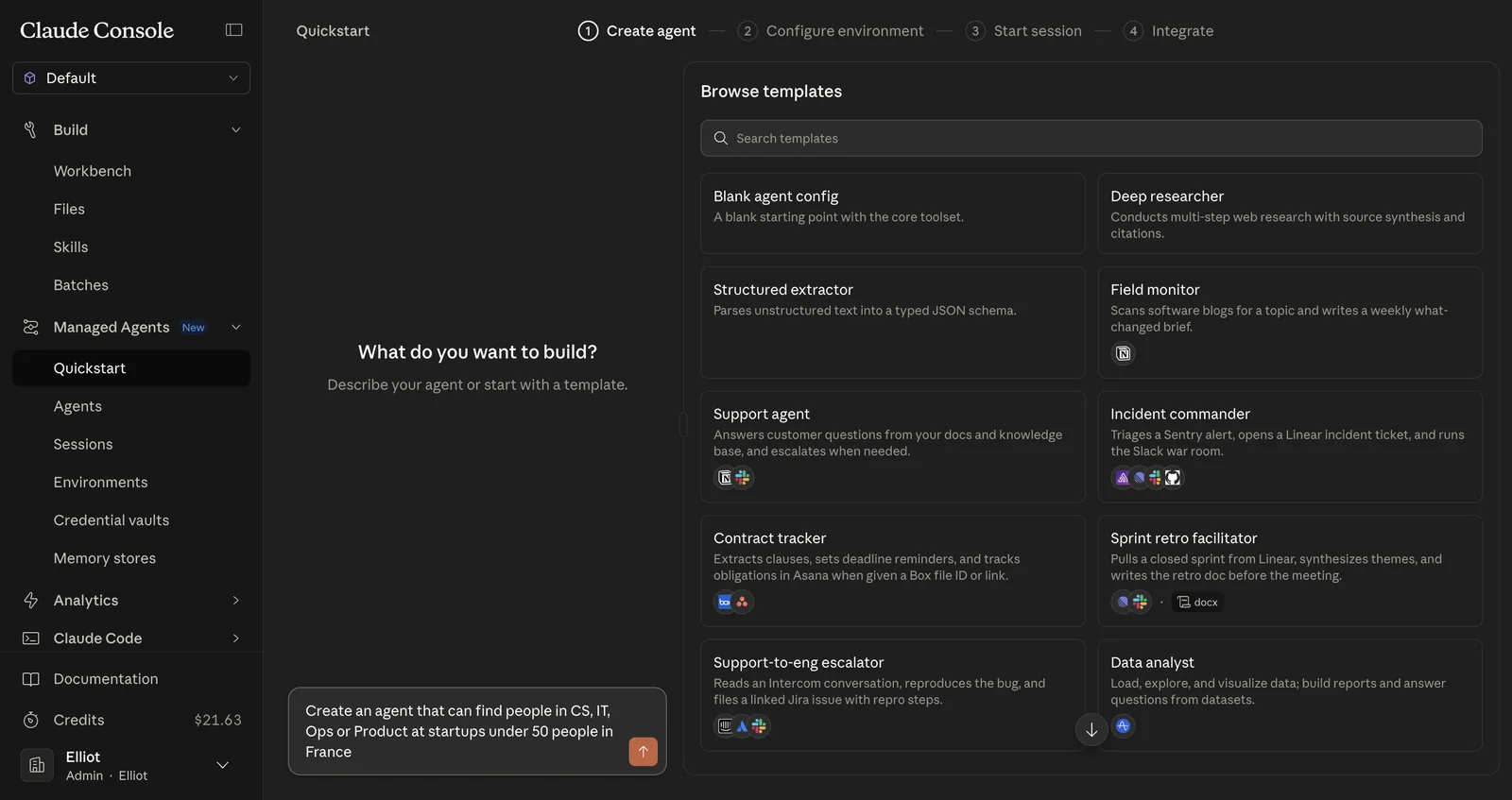Image resolution: width=1512 pixels, height=800 pixels.
Task: Open the Elliot account menu chevron
Action: pyautogui.click(x=223, y=765)
